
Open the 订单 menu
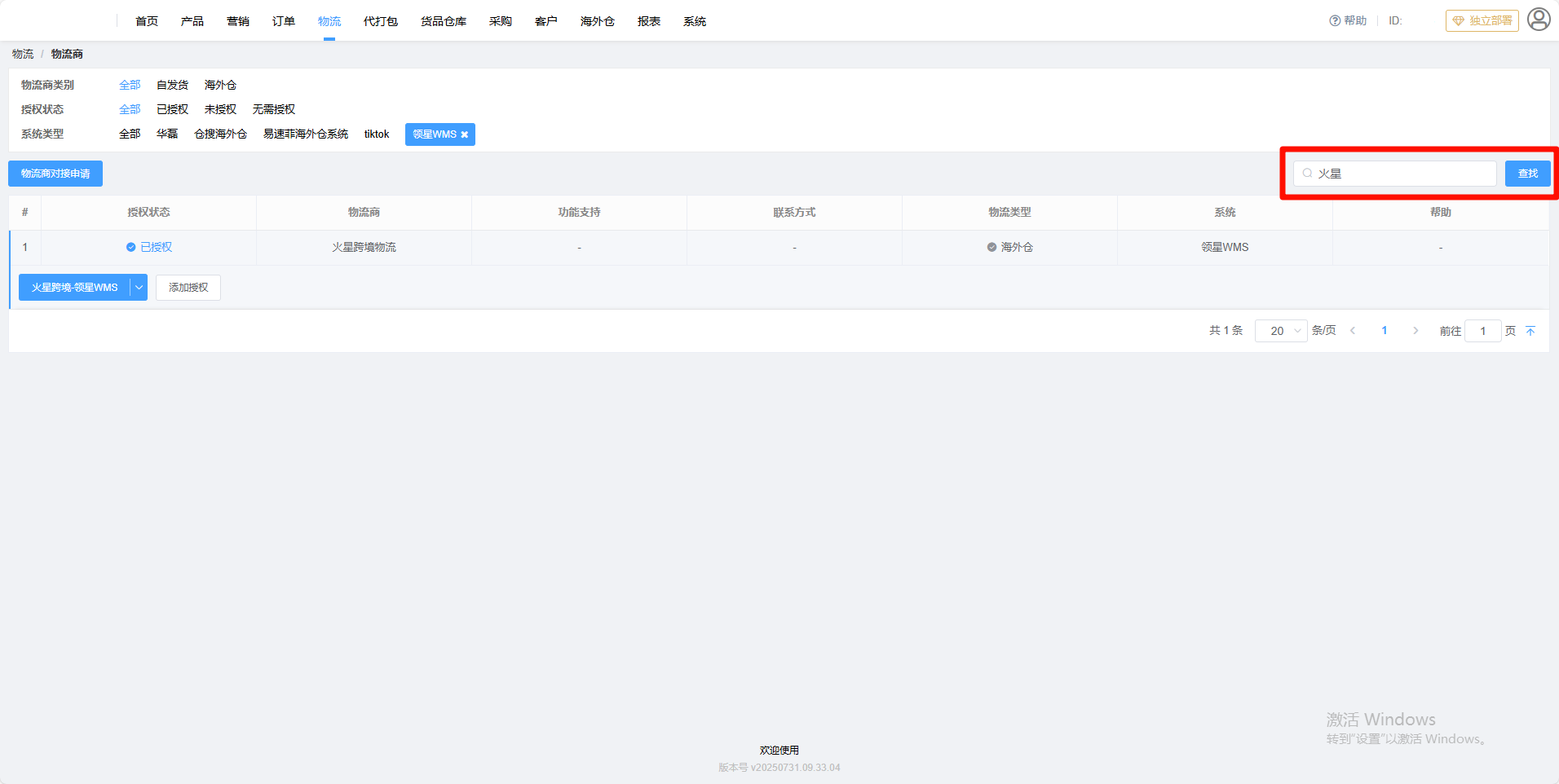tap(284, 21)
